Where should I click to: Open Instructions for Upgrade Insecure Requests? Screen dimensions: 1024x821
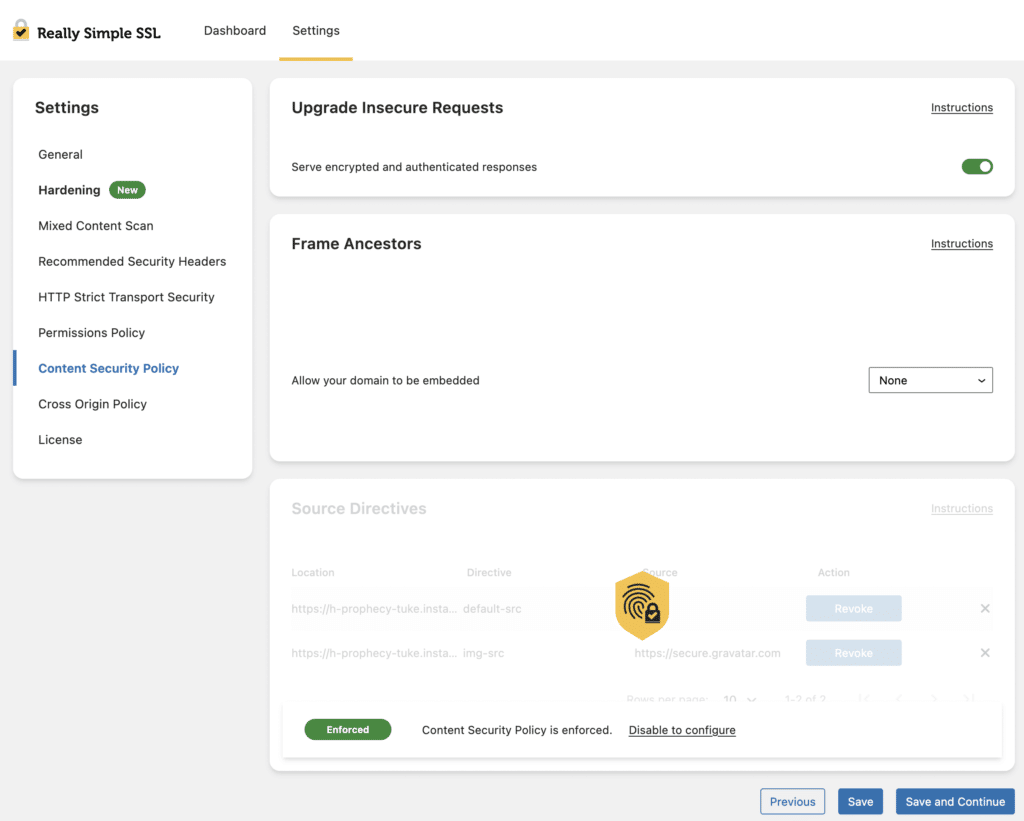(962, 108)
